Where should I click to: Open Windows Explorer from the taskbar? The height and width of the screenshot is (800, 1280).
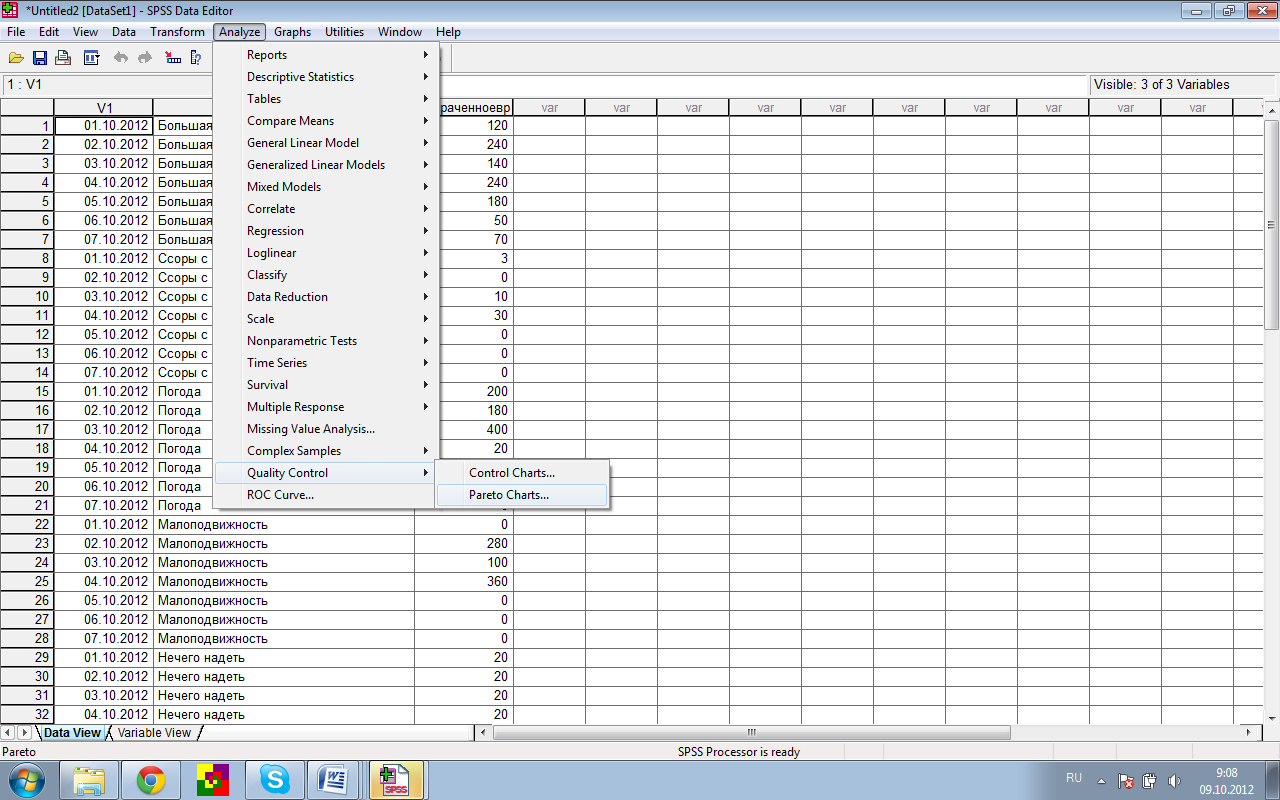(90, 779)
